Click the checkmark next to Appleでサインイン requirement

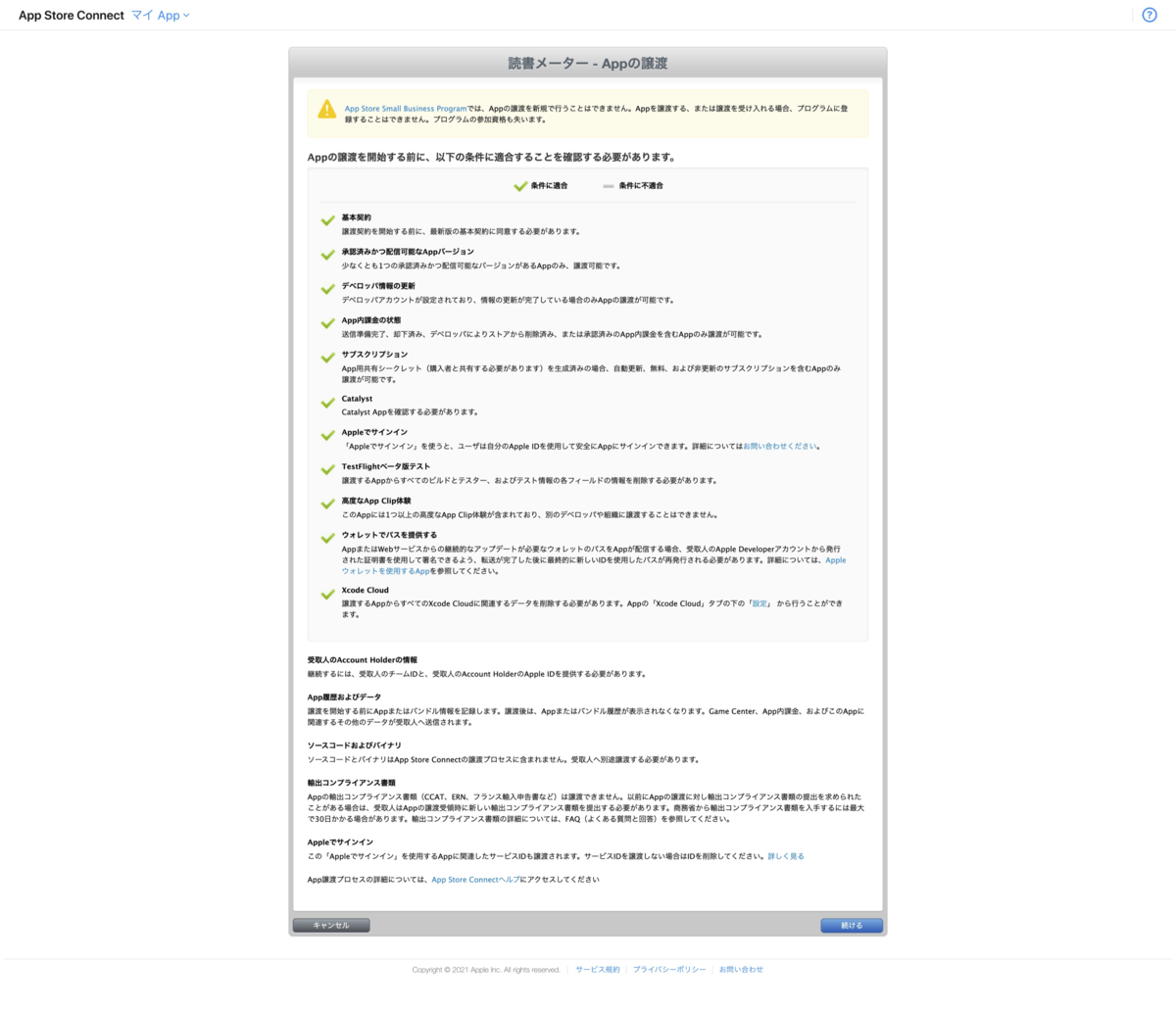[327, 436]
